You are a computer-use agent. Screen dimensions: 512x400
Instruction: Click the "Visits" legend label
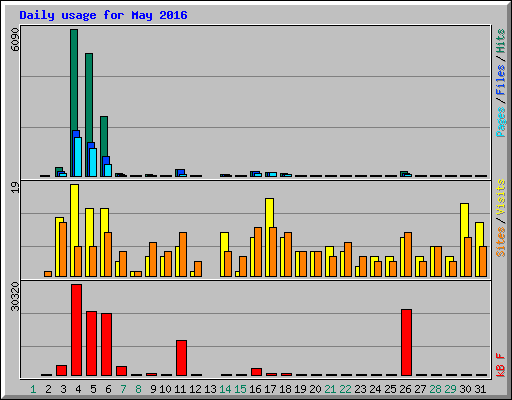pos(501,197)
